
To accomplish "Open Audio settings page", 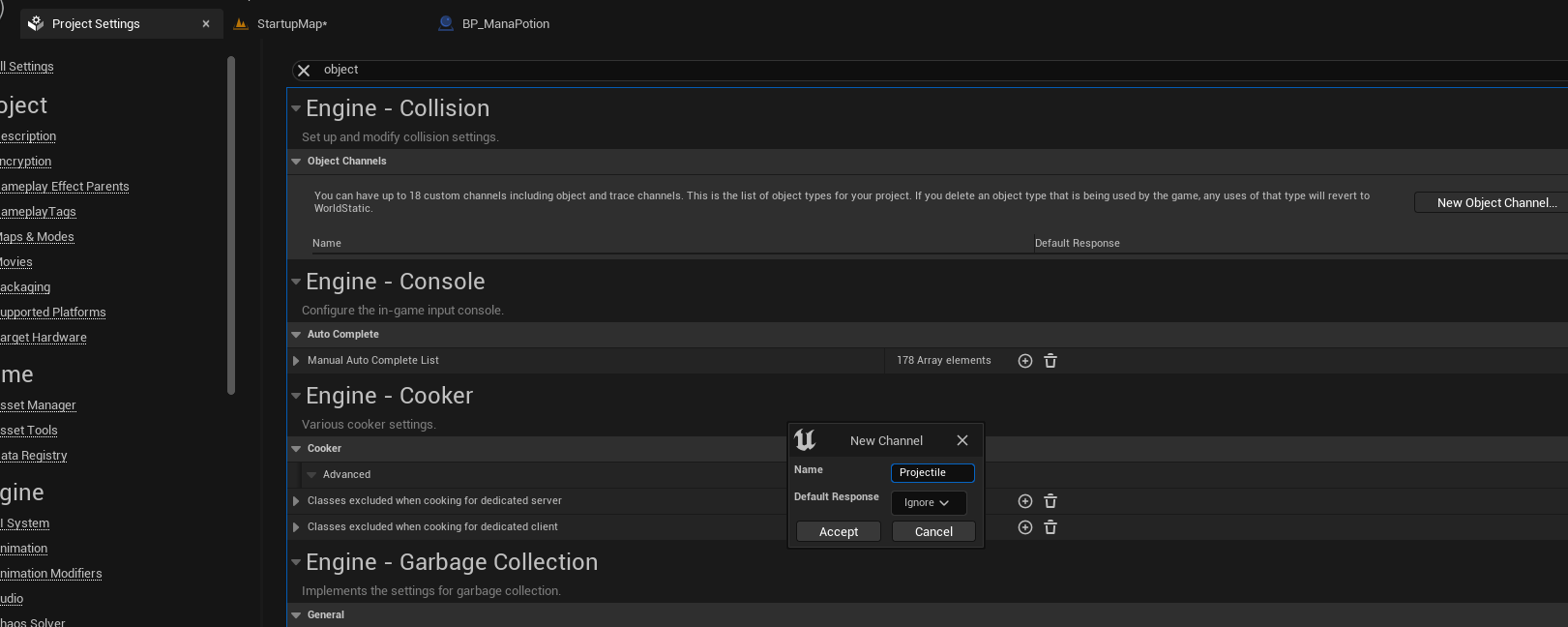I will pos(12,599).
